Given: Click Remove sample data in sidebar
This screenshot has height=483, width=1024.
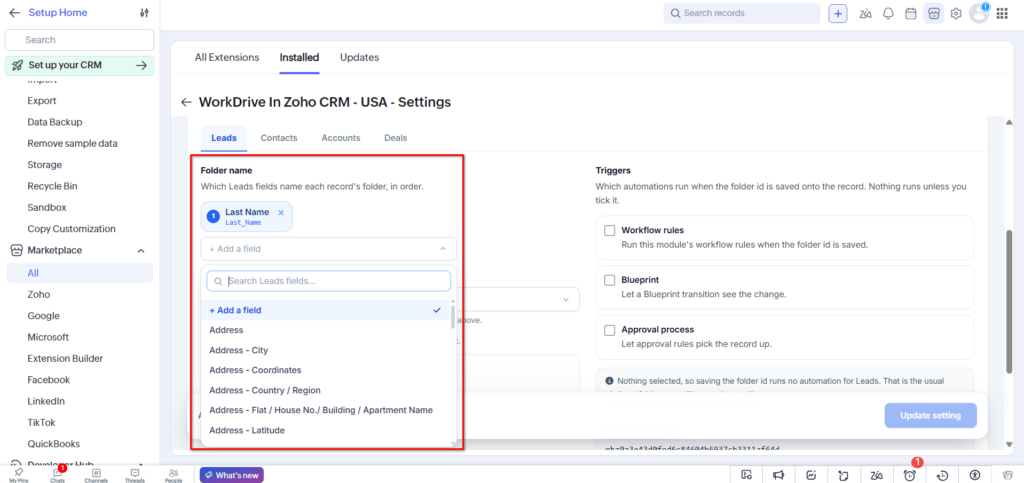Looking at the screenshot, I should point(72,144).
